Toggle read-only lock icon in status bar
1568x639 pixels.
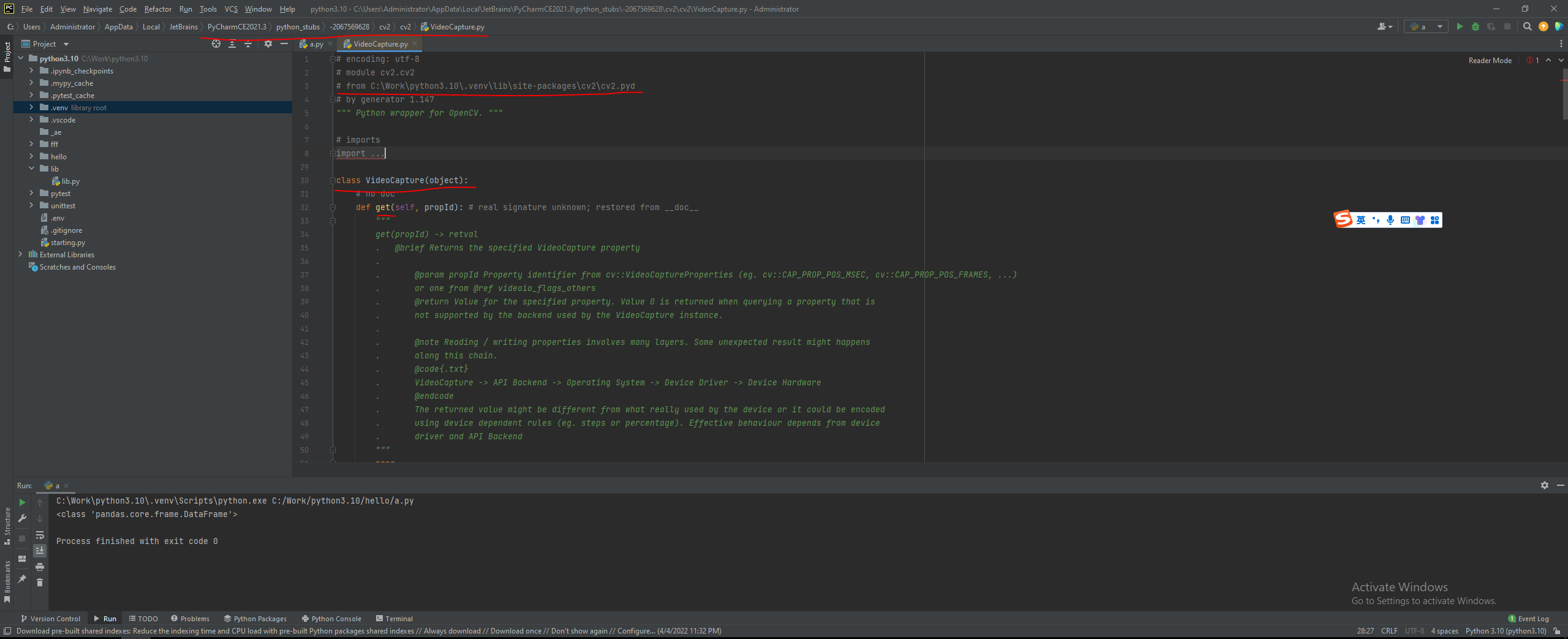click(x=1556, y=631)
